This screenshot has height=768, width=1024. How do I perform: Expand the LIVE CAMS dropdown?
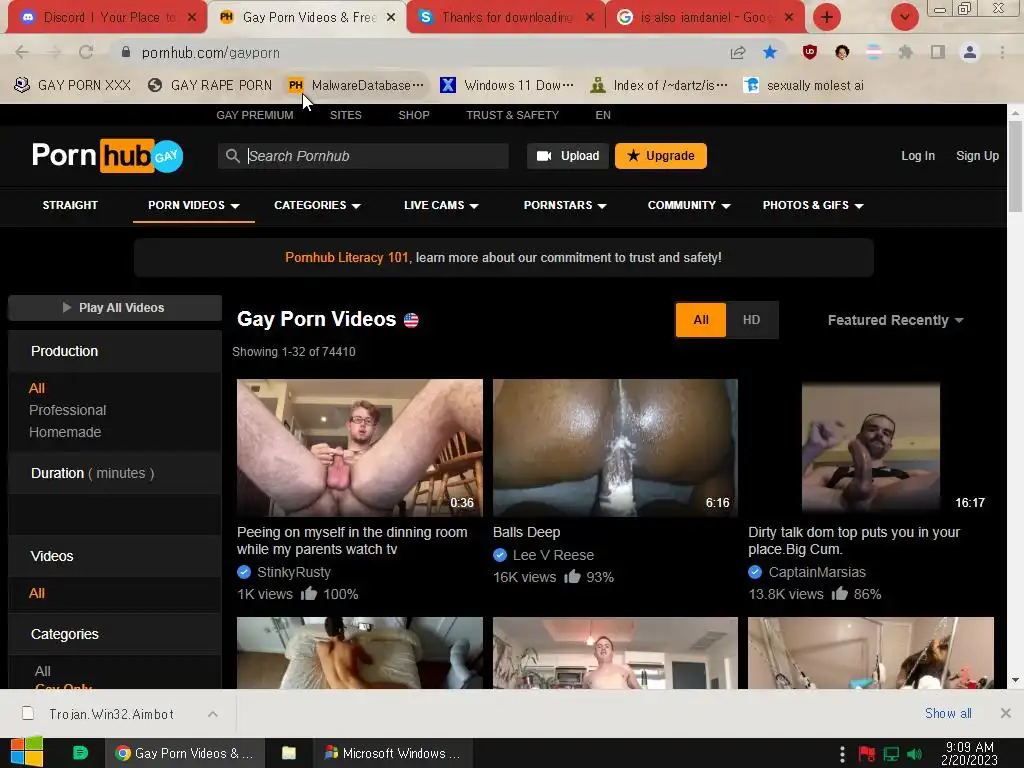441,205
